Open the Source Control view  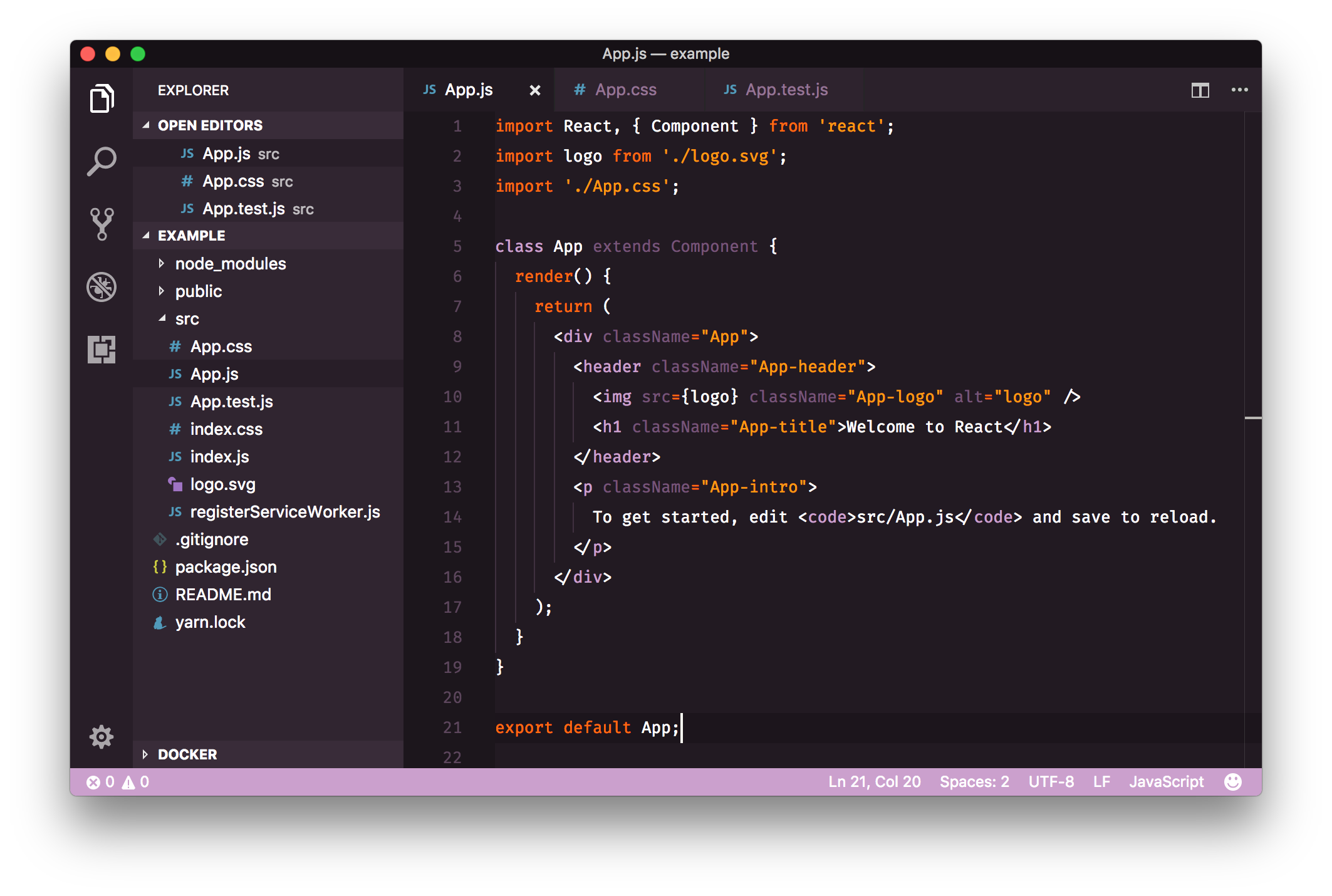[101, 224]
